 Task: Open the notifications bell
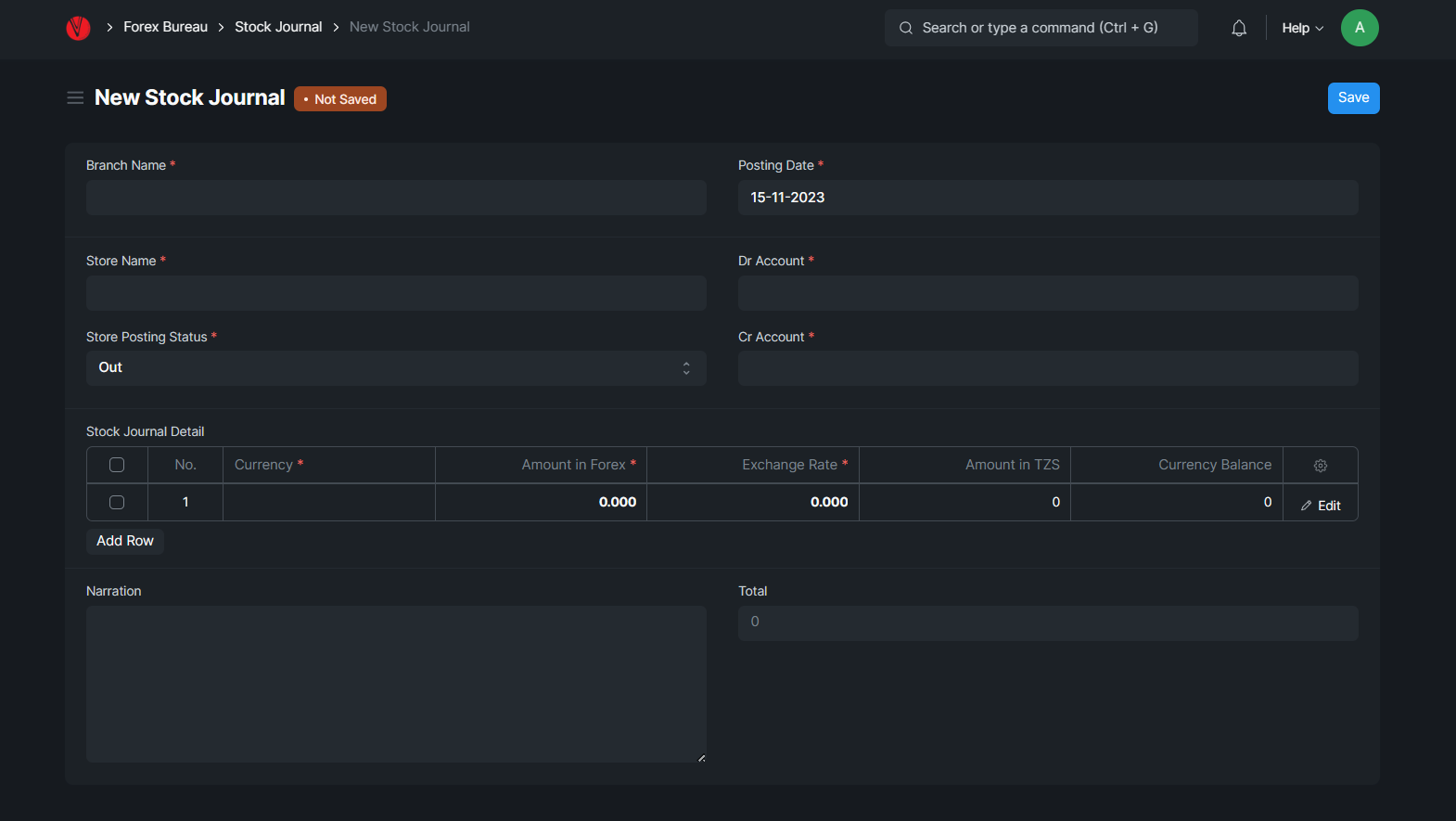click(x=1239, y=28)
